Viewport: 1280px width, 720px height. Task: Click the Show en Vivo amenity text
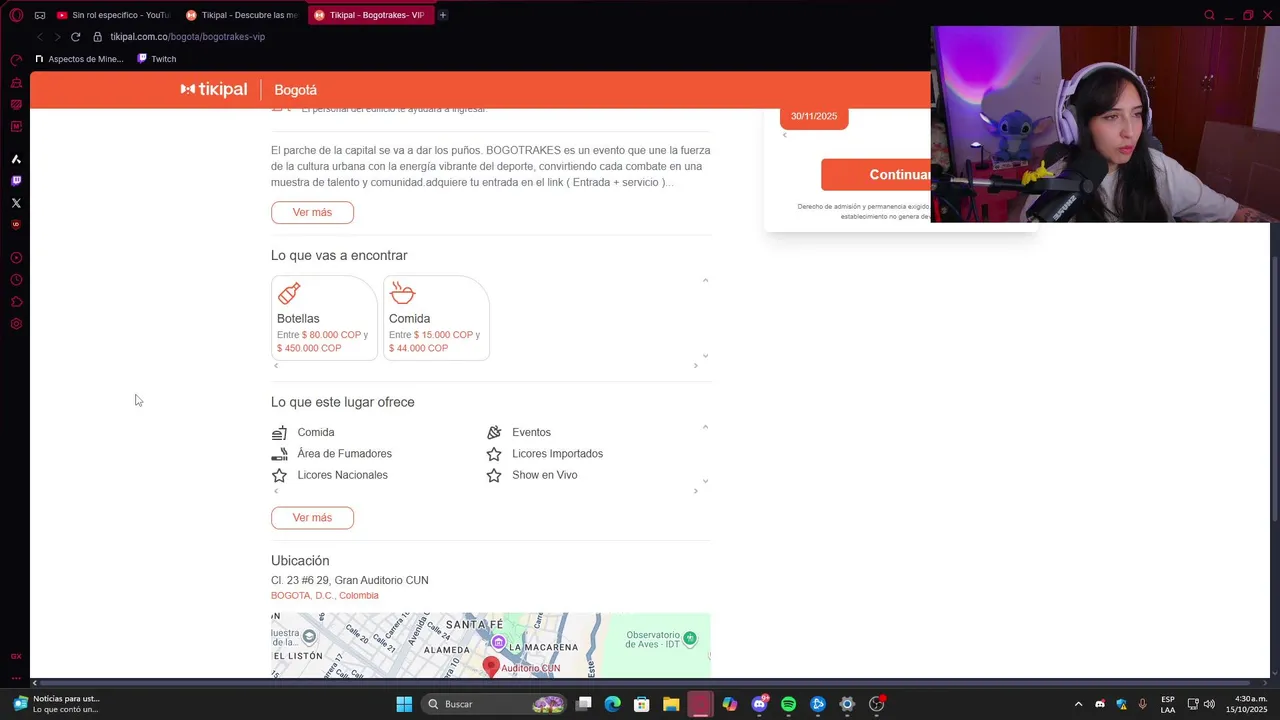pos(545,475)
